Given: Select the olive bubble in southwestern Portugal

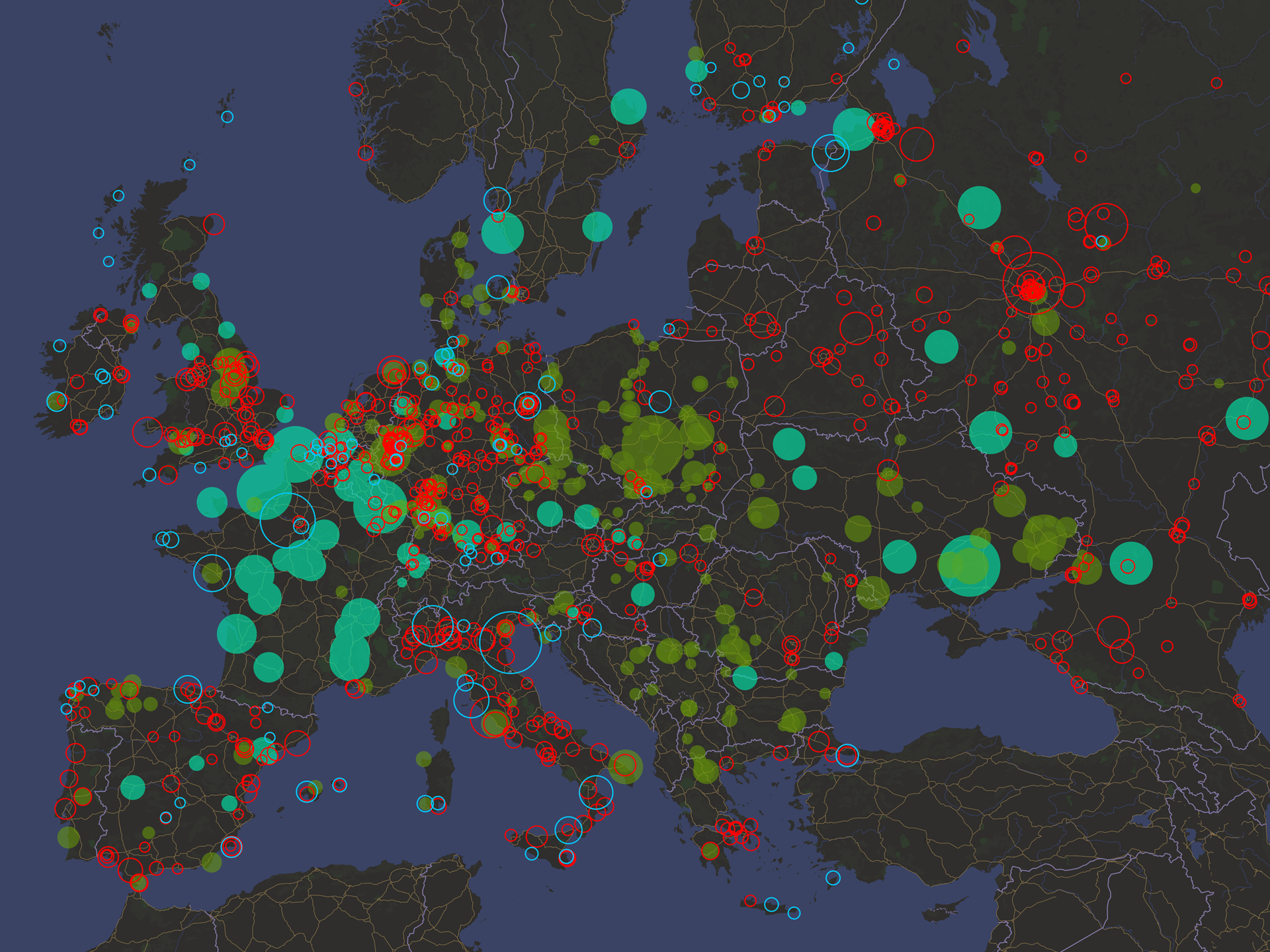Looking at the screenshot, I should 68,837.
